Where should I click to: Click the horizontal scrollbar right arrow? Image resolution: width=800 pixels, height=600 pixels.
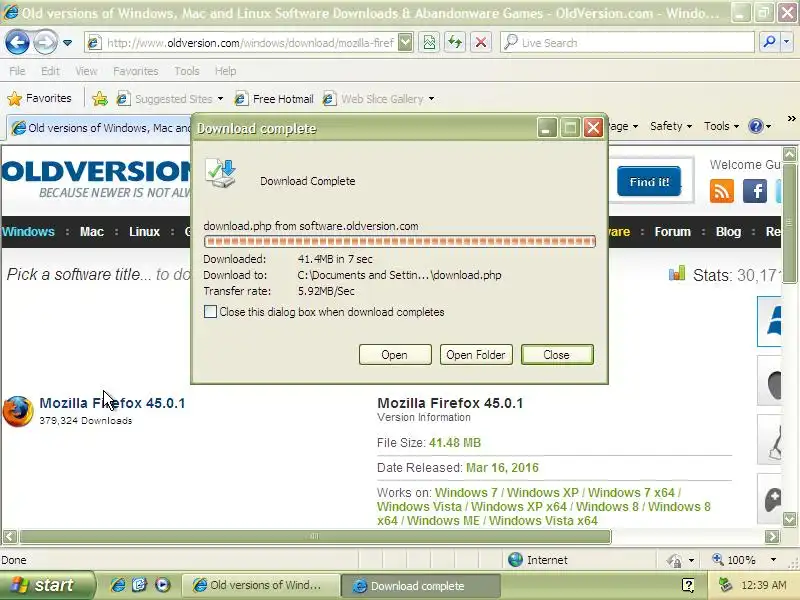(x=772, y=536)
